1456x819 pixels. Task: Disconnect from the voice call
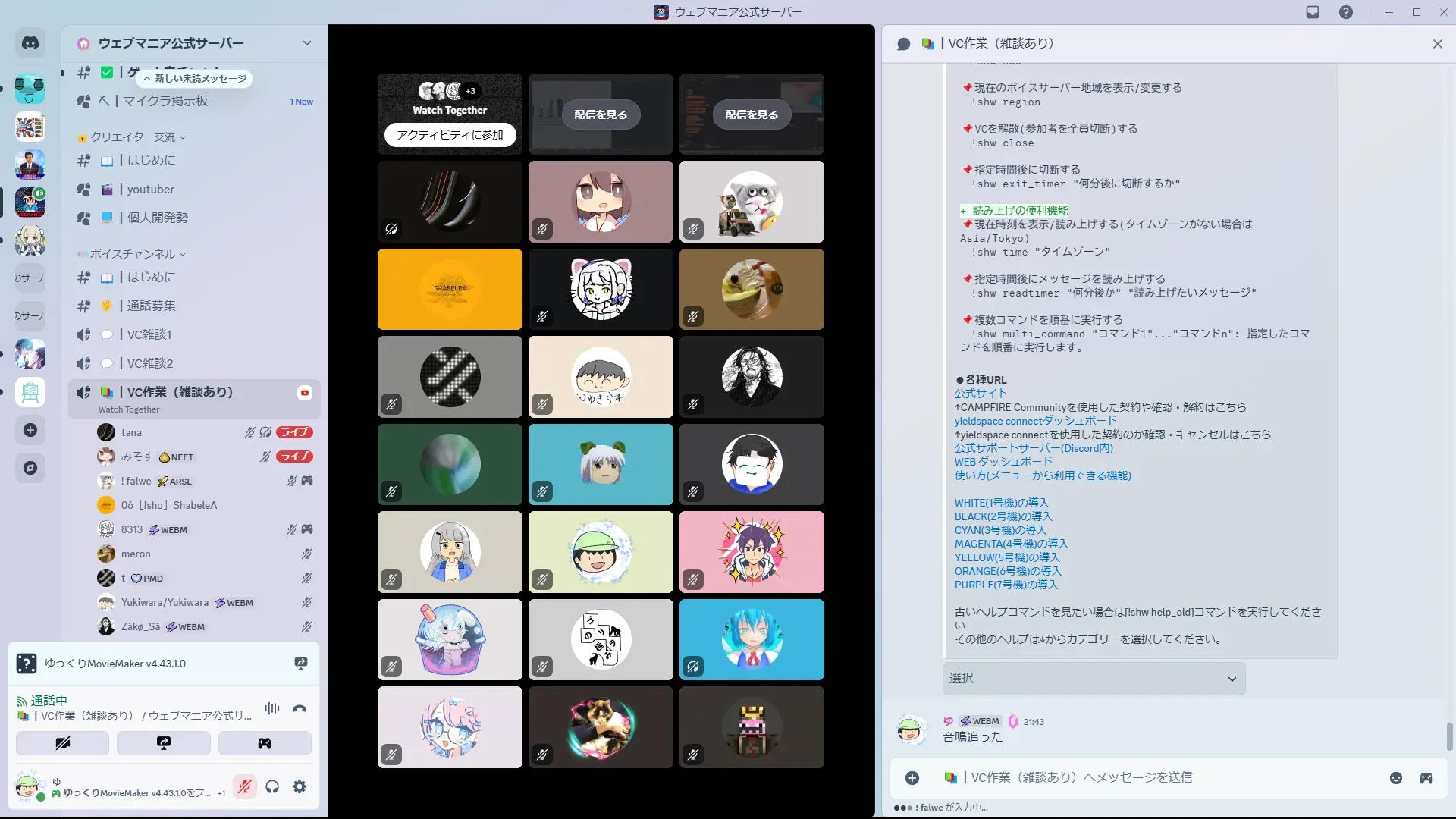(x=300, y=709)
